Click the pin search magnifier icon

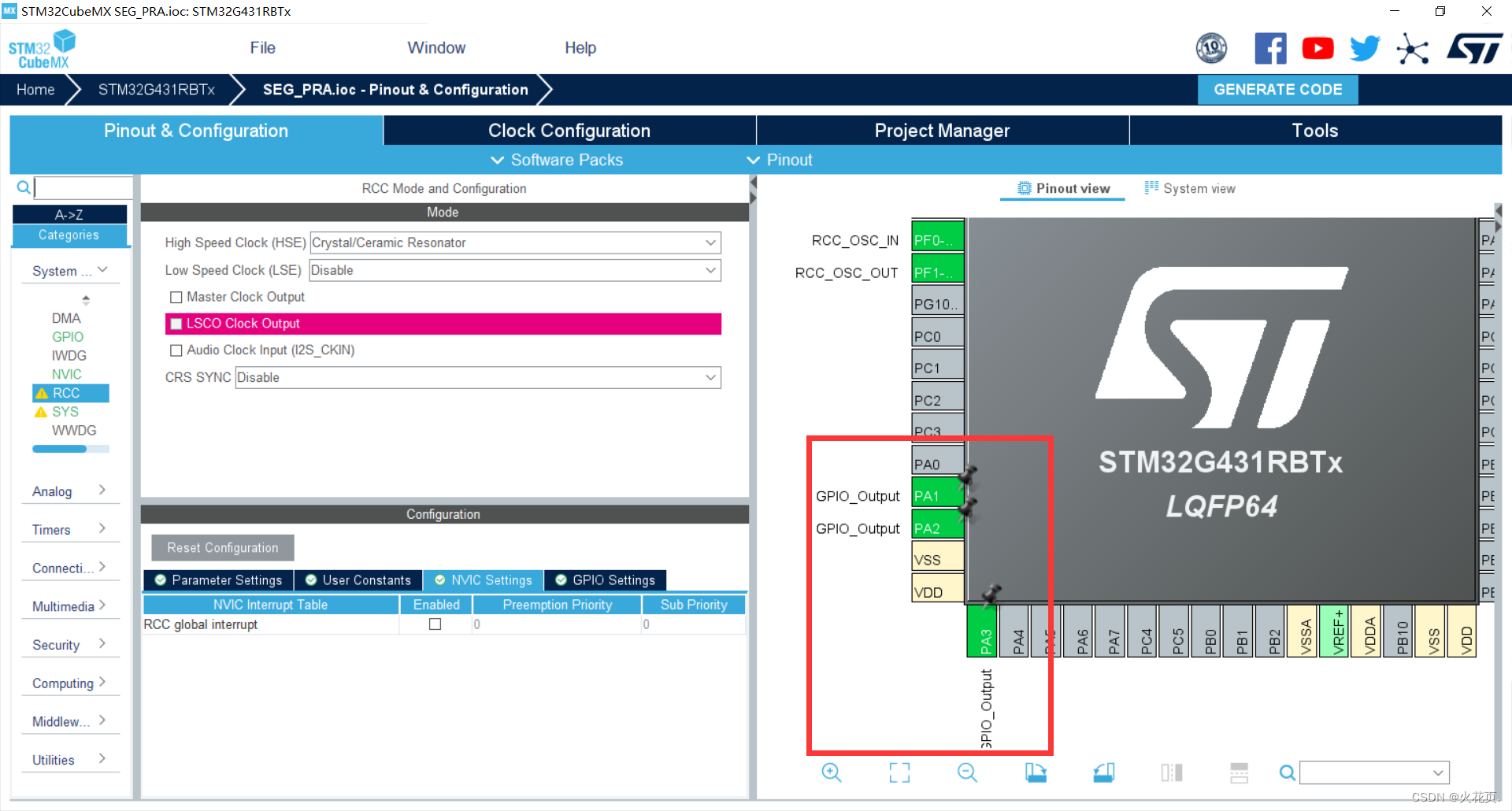pos(1287,772)
